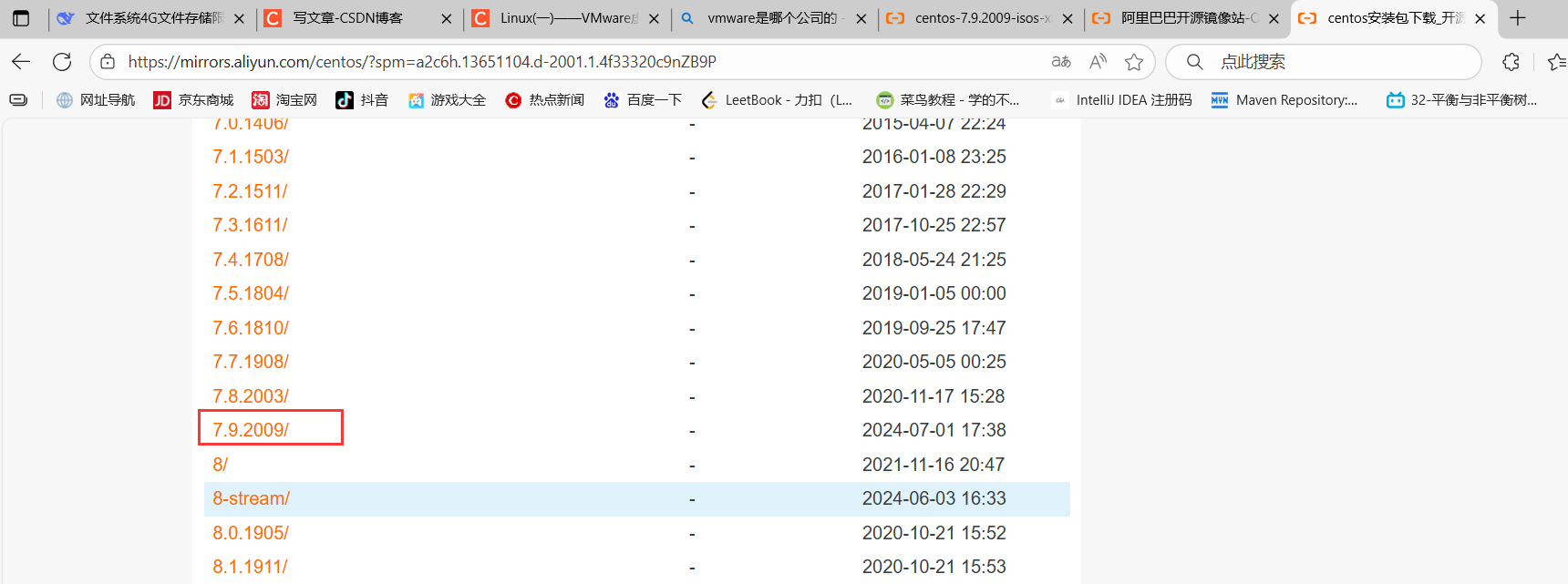Select the date 2019-09-25 17:47
Image resolution: width=1568 pixels, height=584 pixels.
(934, 328)
